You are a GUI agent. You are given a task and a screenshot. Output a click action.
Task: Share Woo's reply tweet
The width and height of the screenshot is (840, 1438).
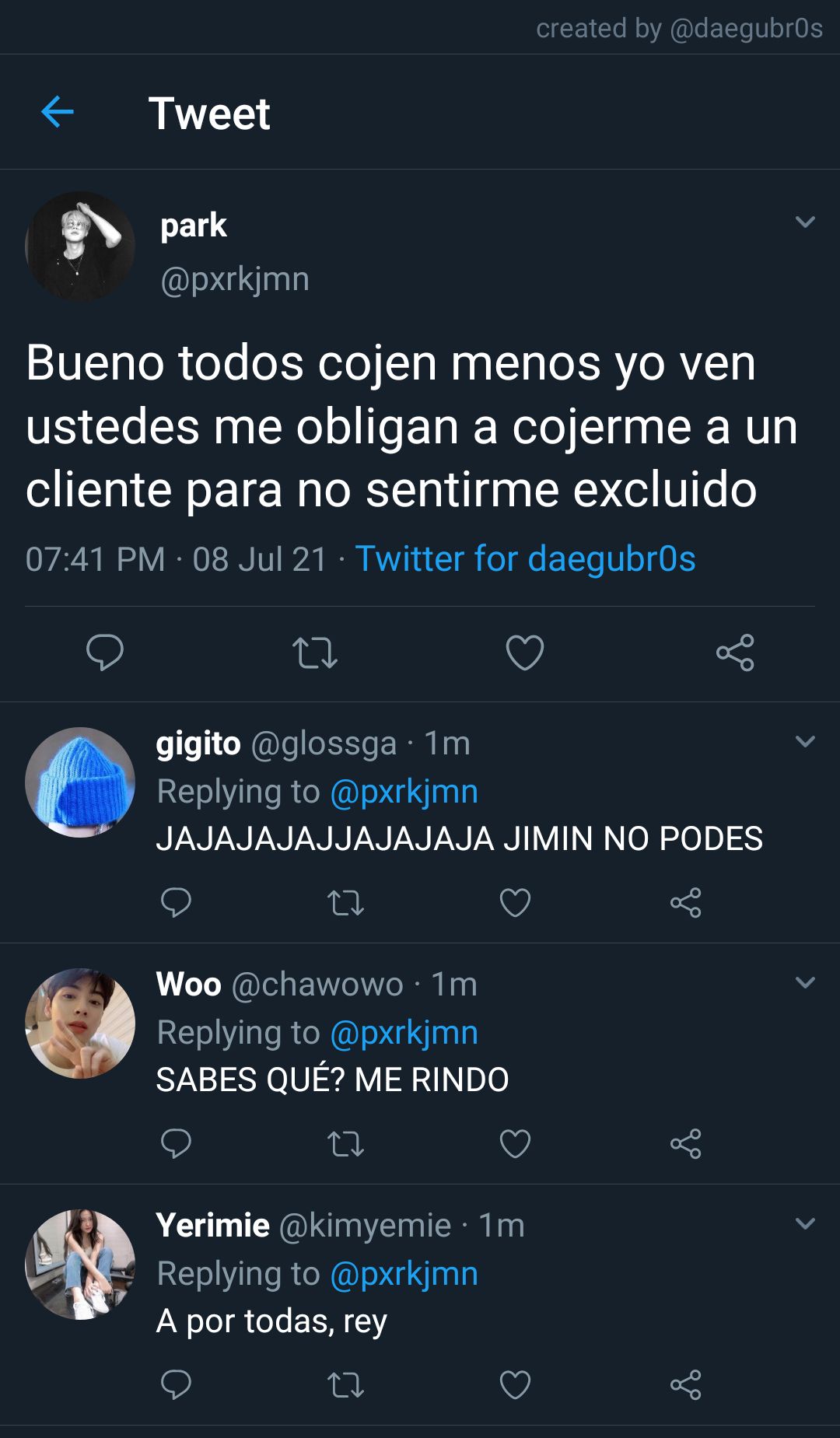pyautogui.click(x=686, y=1143)
